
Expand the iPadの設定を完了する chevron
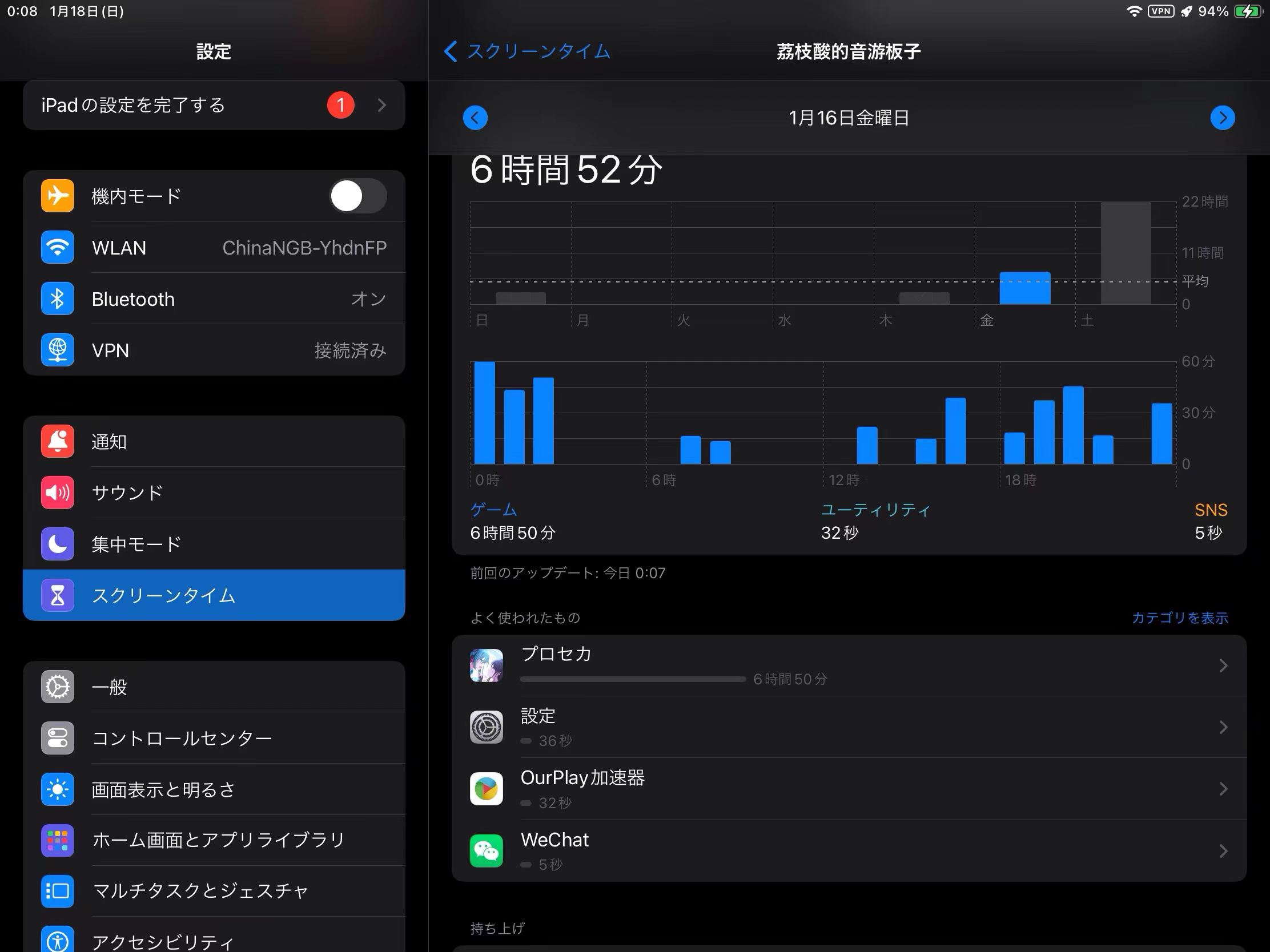coord(382,105)
